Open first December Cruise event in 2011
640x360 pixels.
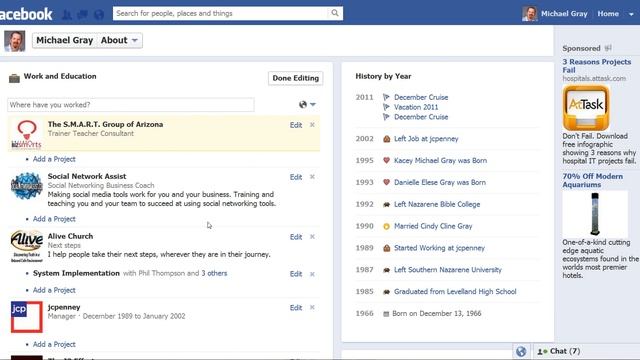click(x=421, y=98)
